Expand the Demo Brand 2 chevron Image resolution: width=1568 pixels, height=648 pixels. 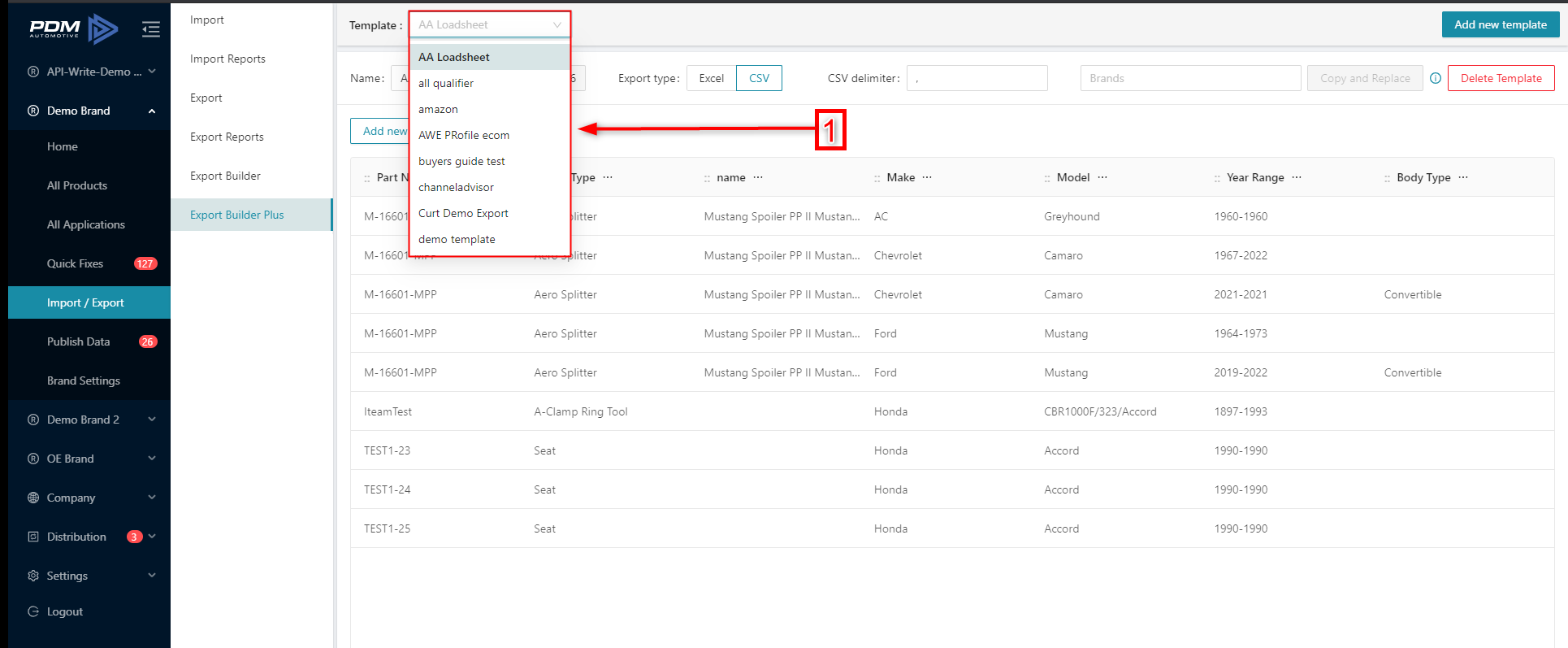point(152,420)
